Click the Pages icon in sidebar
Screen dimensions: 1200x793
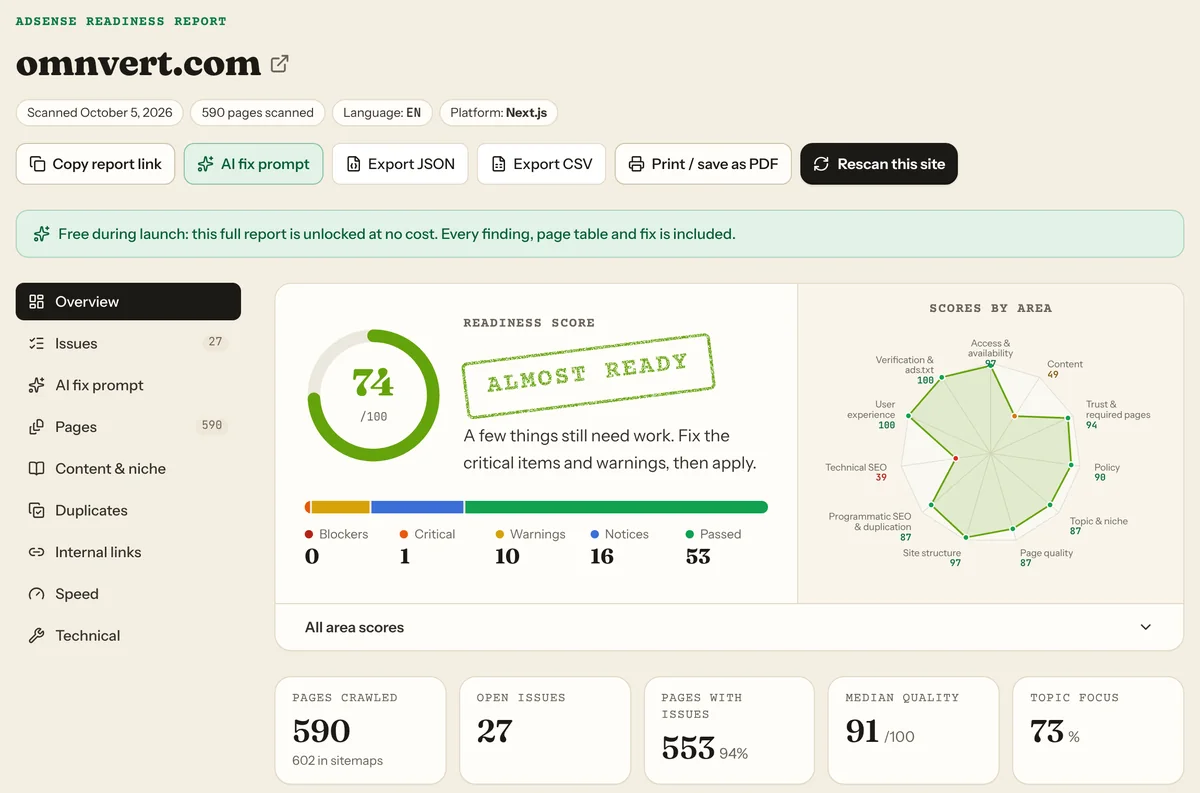click(x=37, y=427)
